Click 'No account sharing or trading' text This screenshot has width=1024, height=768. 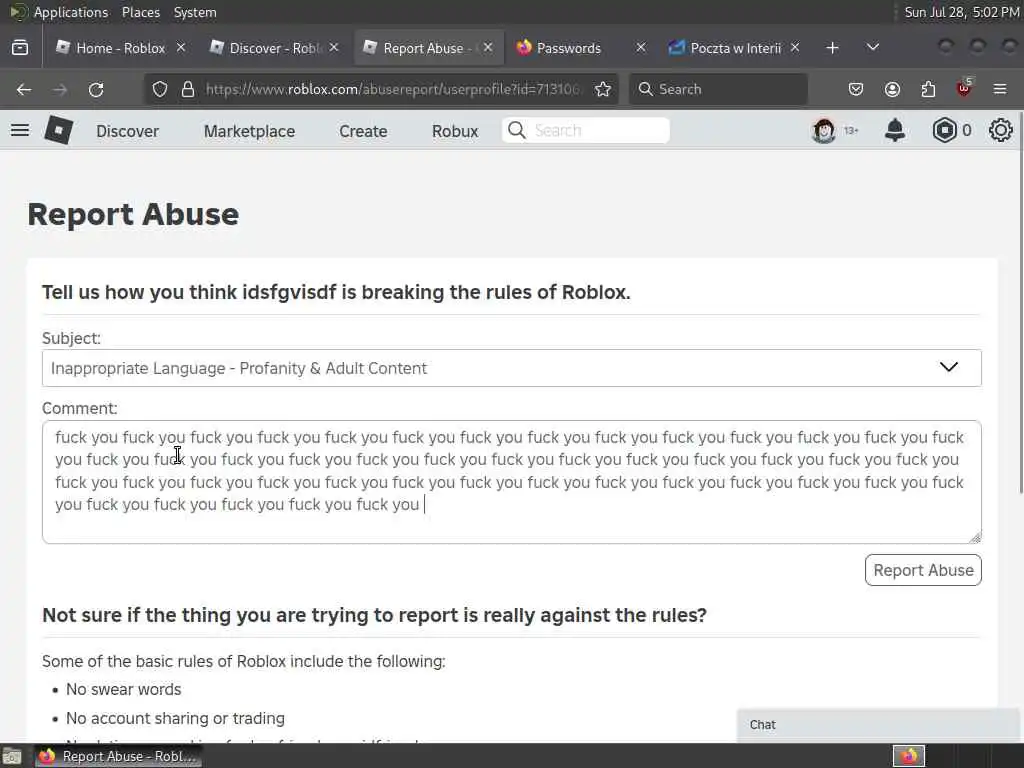175,718
